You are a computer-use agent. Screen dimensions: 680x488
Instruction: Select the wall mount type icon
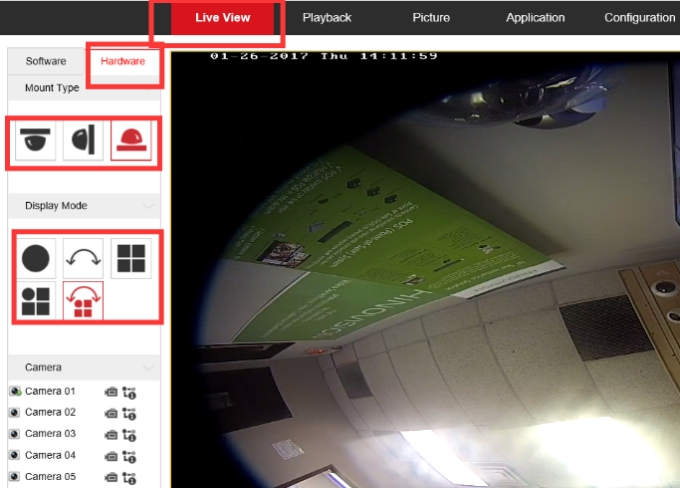click(x=82, y=141)
